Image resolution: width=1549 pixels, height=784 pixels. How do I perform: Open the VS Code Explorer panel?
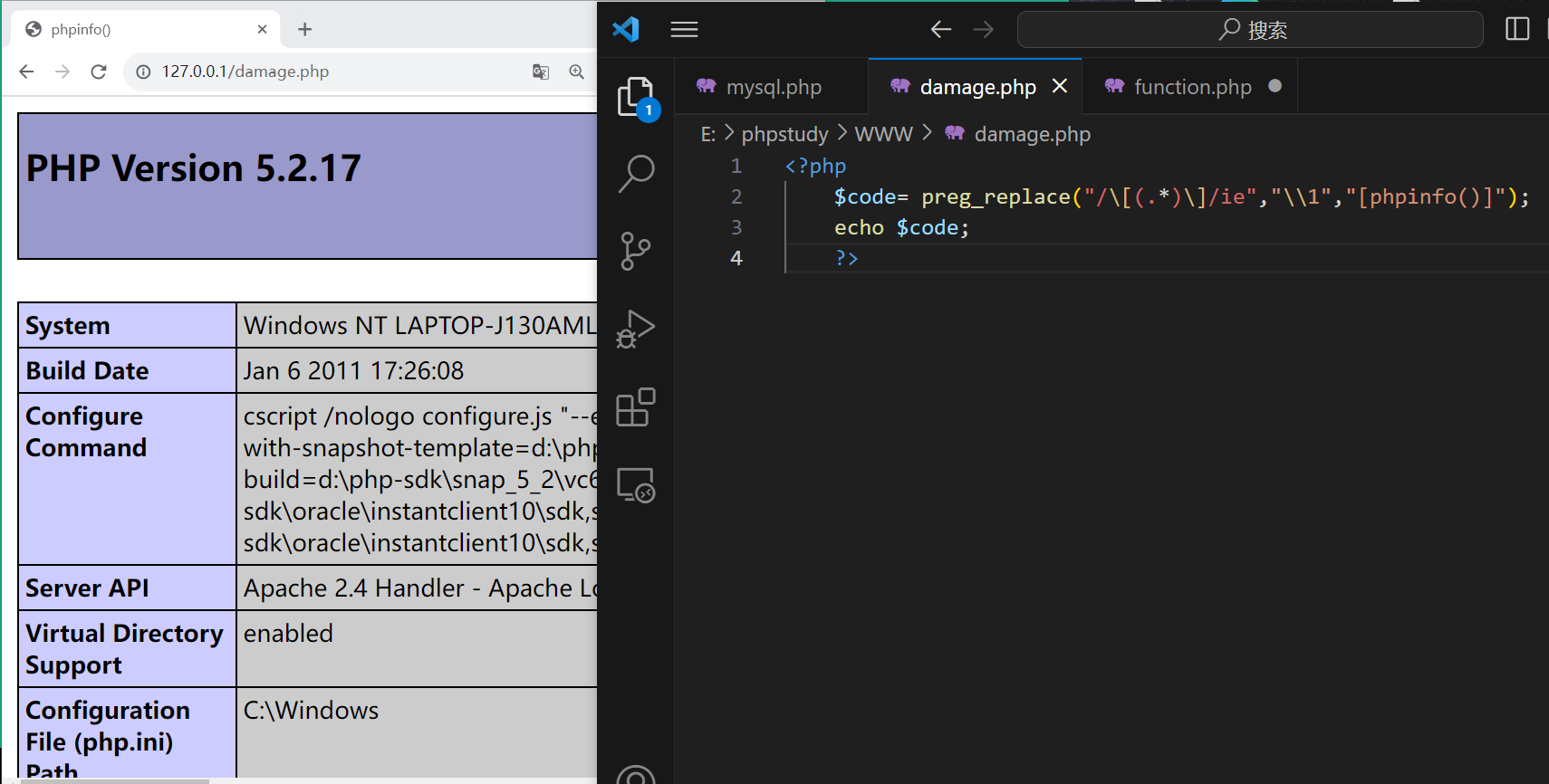(638, 97)
